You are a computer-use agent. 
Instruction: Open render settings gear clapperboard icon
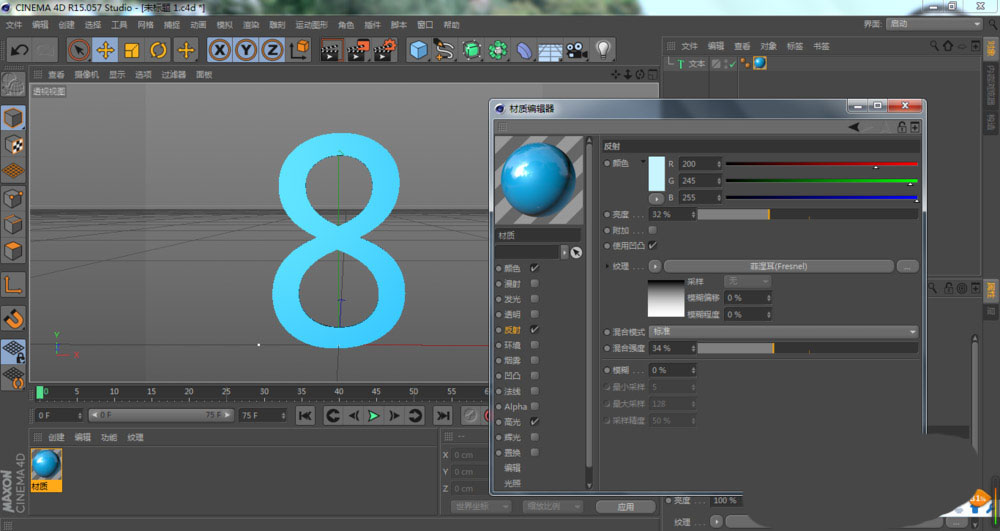point(385,50)
